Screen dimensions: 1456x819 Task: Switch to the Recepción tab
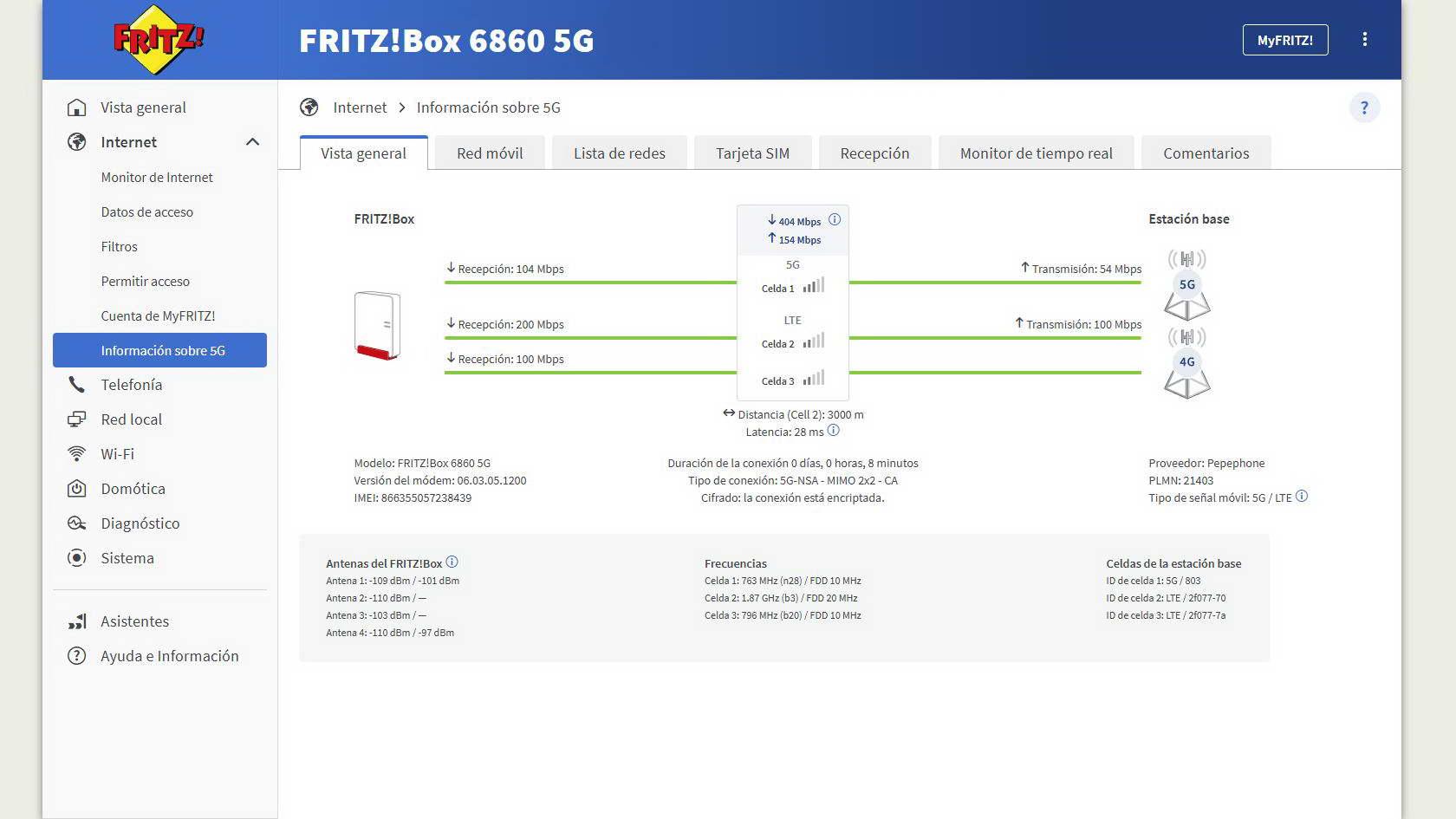874,153
